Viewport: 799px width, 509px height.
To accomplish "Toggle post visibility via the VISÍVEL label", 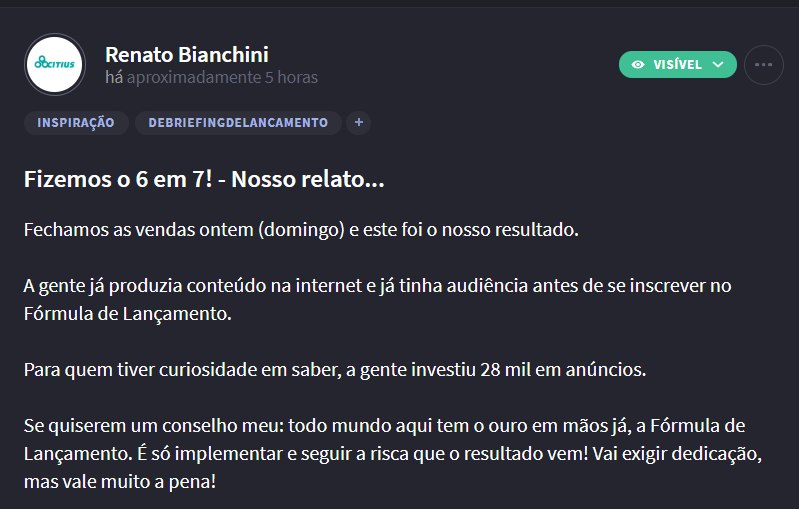I will click(x=677, y=65).
